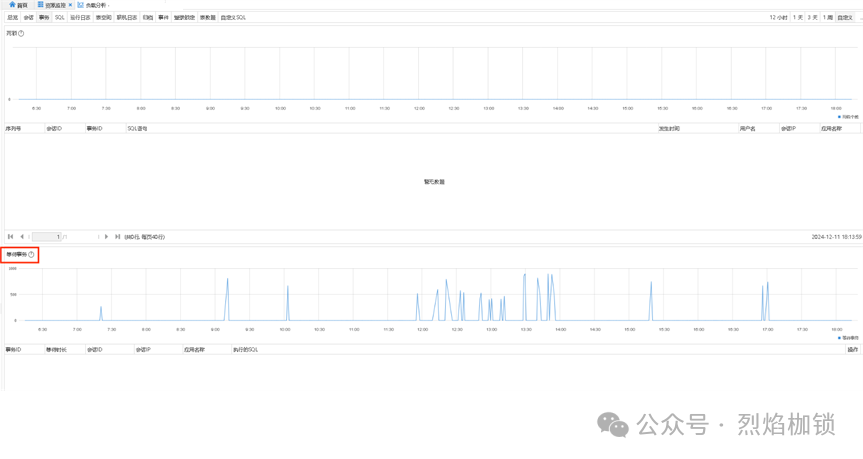Image resolution: width=863 pixels, height=459 pixels.
Task: Select the SQL sub-tab
Action: pos(60,18)
